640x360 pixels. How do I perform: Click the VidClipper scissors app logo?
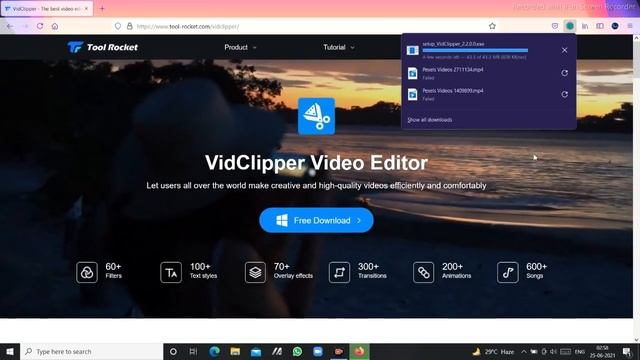click(x=316, y=116)
